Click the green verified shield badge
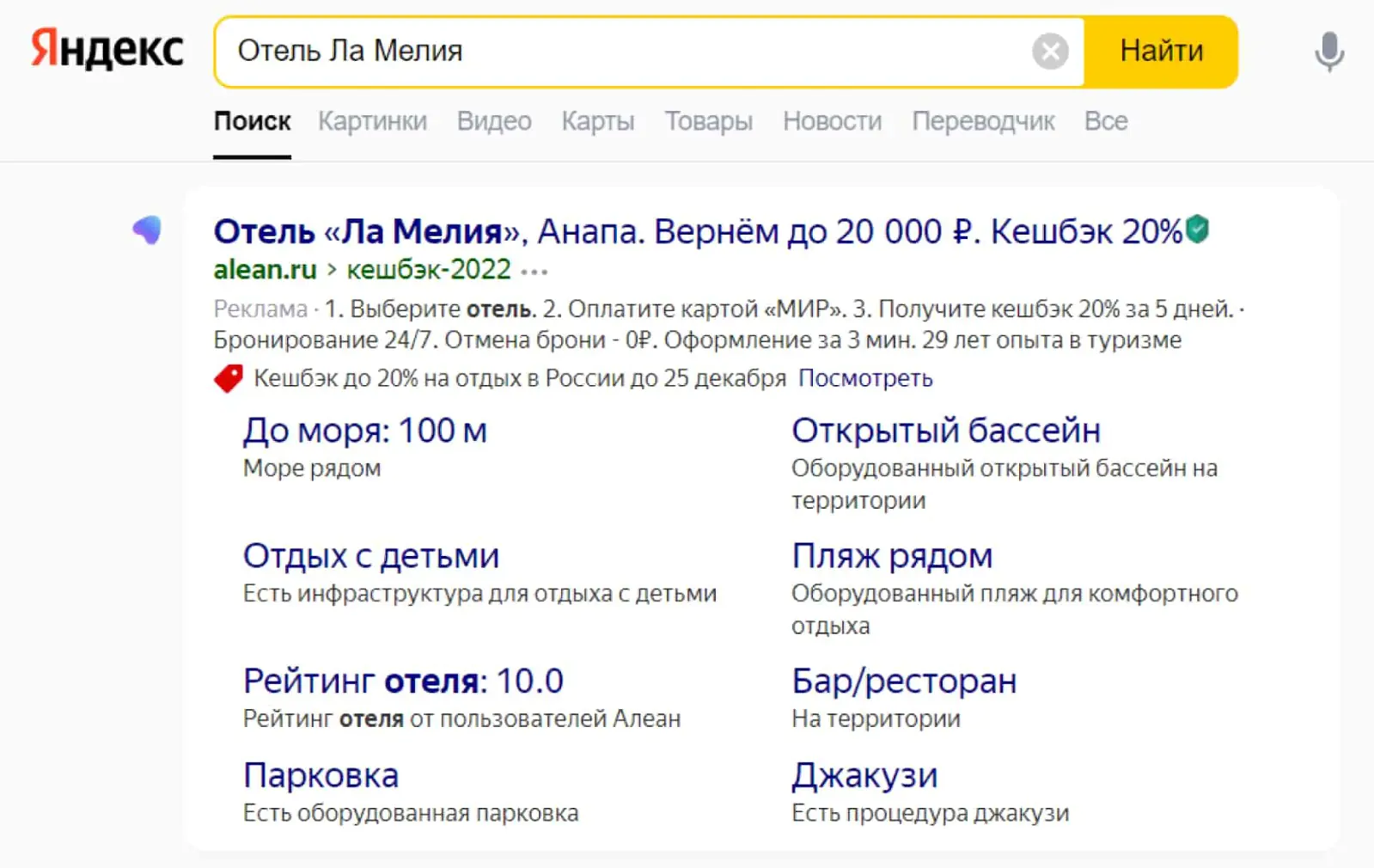 pos(1197,229)
